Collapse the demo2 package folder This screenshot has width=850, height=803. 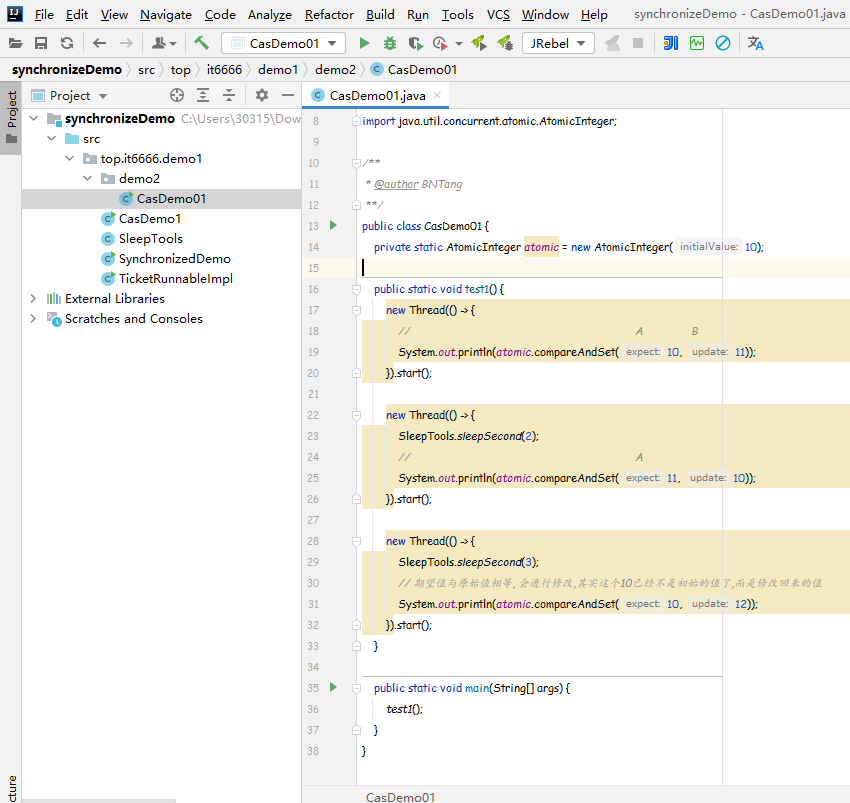(x=87, y=178)
